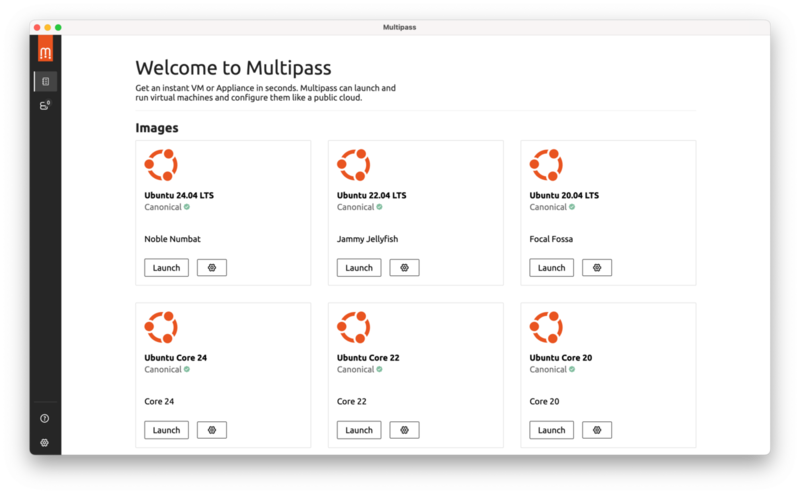
Task: Open the Help icon in sidebar
Action: coord(45,418)
